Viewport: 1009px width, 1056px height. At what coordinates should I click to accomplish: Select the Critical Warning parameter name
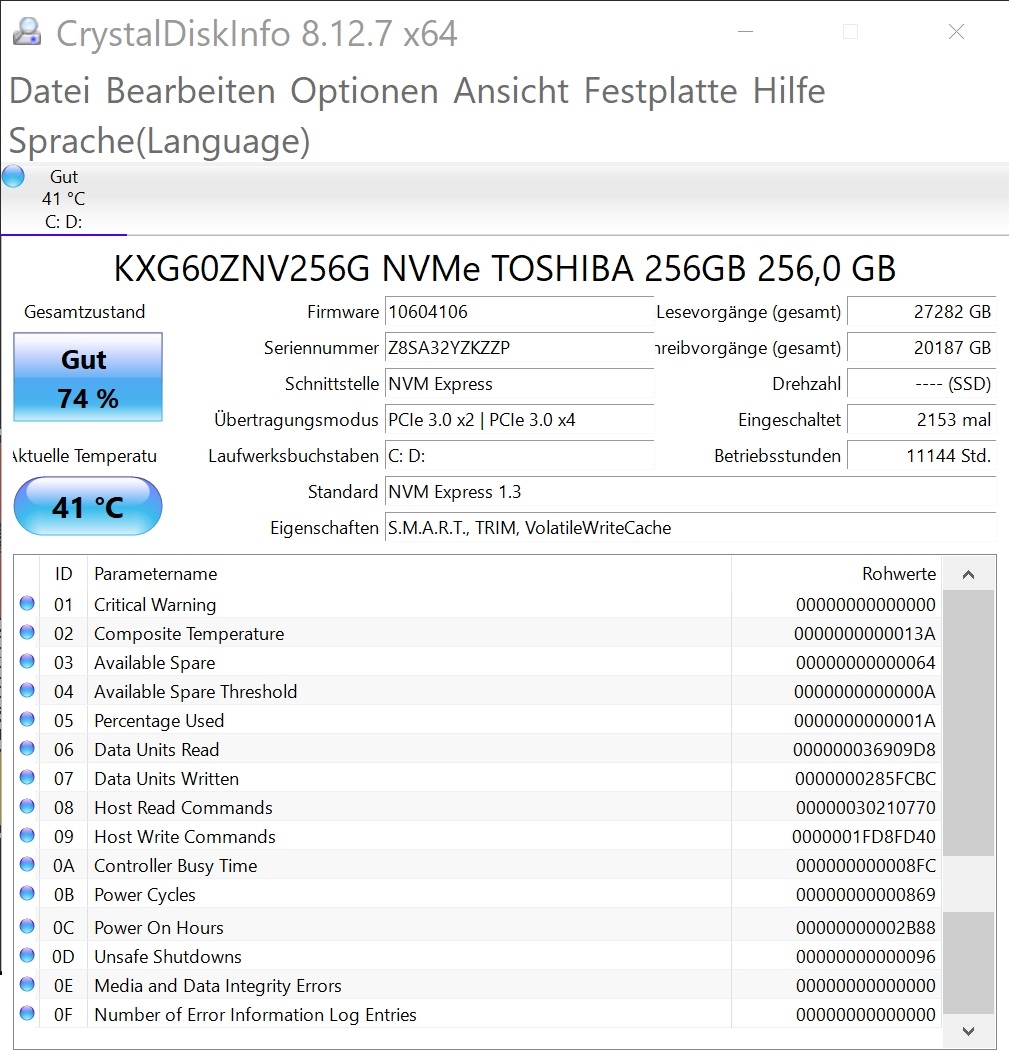point(155,605)
